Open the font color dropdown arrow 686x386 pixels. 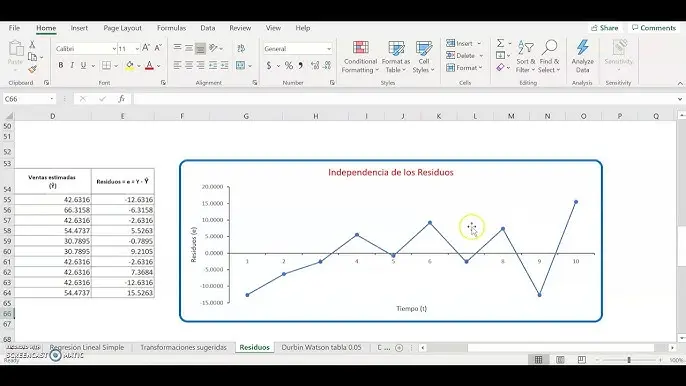[x=158, y=66]
